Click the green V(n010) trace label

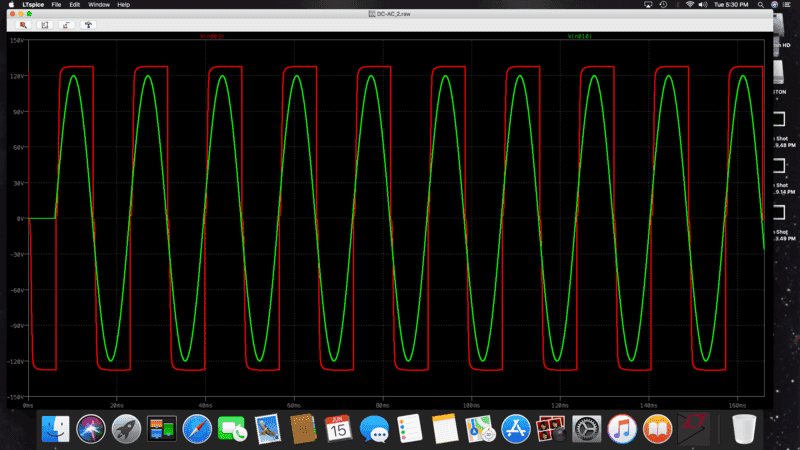click(579, 36)
